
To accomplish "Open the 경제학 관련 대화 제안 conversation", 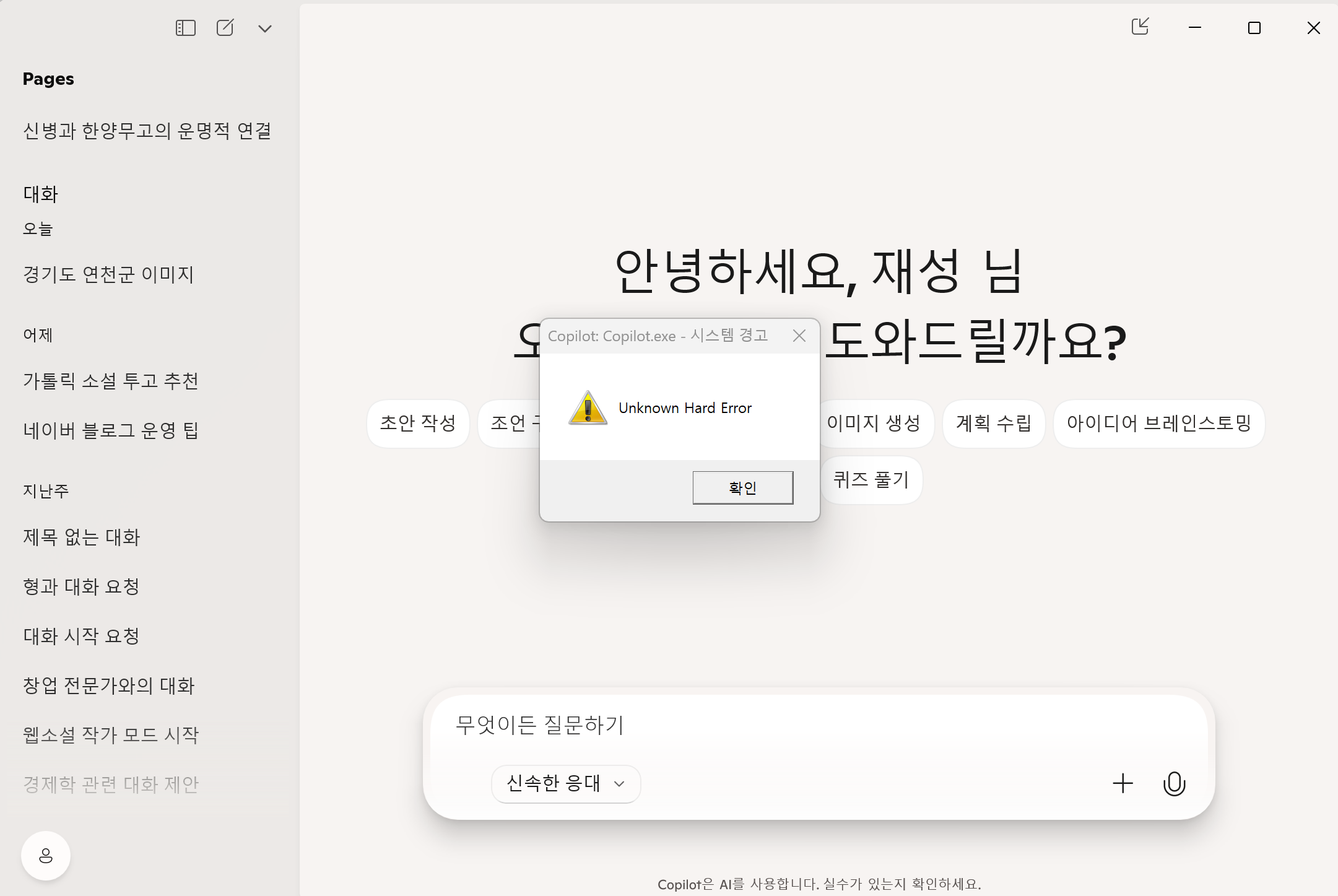I will (111, 785).
